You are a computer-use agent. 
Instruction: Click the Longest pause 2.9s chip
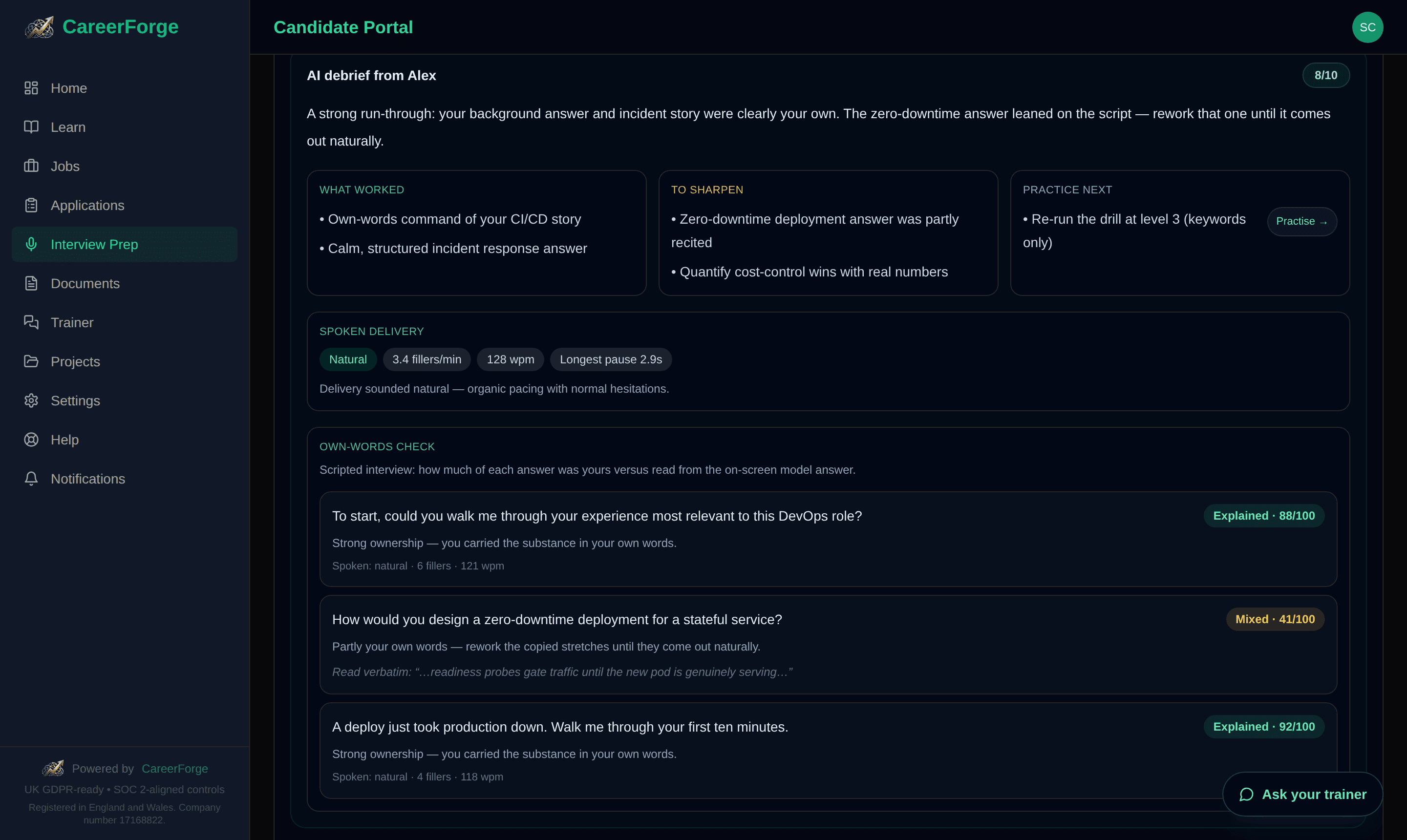point(611,359)
